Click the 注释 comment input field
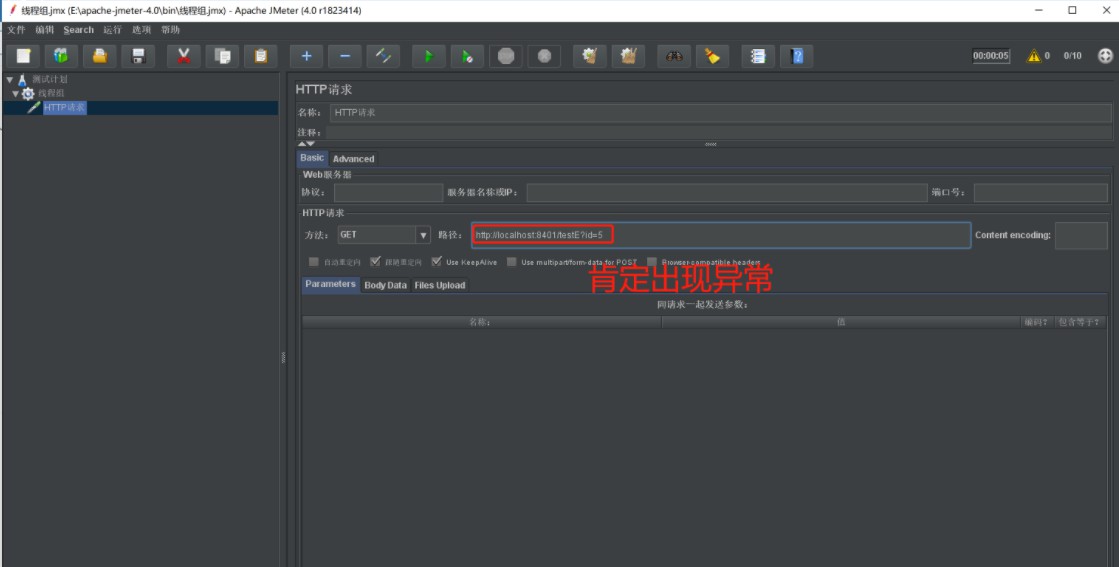Viewport: 1119px width, 567px height. (x=719, y=133)
